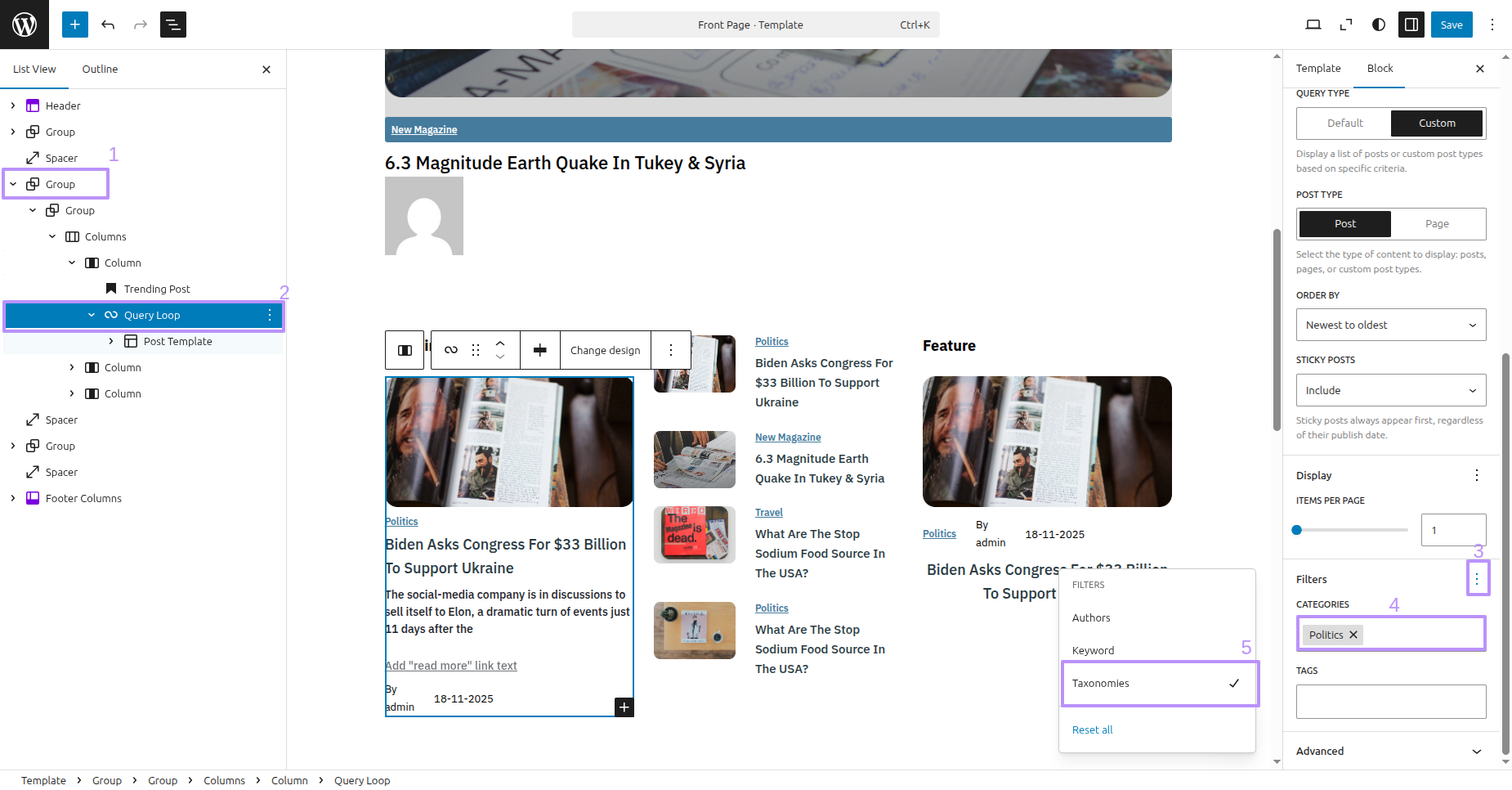Click the drag handle in block toolbar
The height and width of the screenshot is (790, 1512).
476,350
